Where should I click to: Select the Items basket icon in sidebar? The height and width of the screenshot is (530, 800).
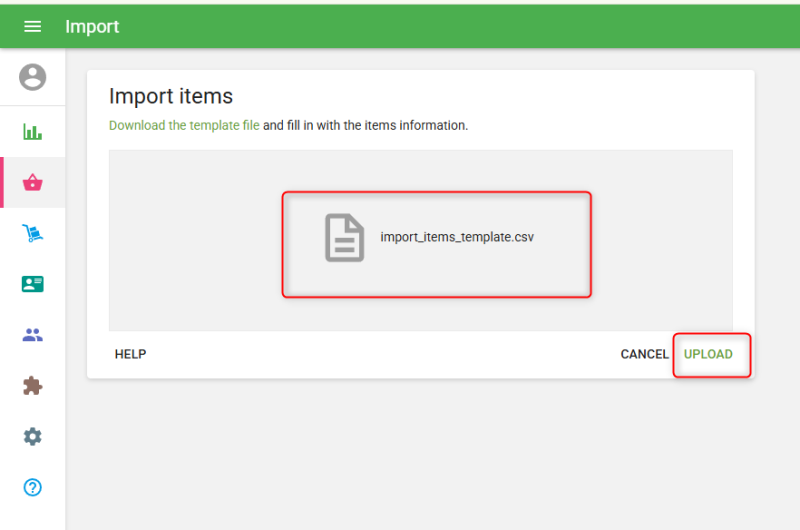pyautogui.click(x=32, y=182)
